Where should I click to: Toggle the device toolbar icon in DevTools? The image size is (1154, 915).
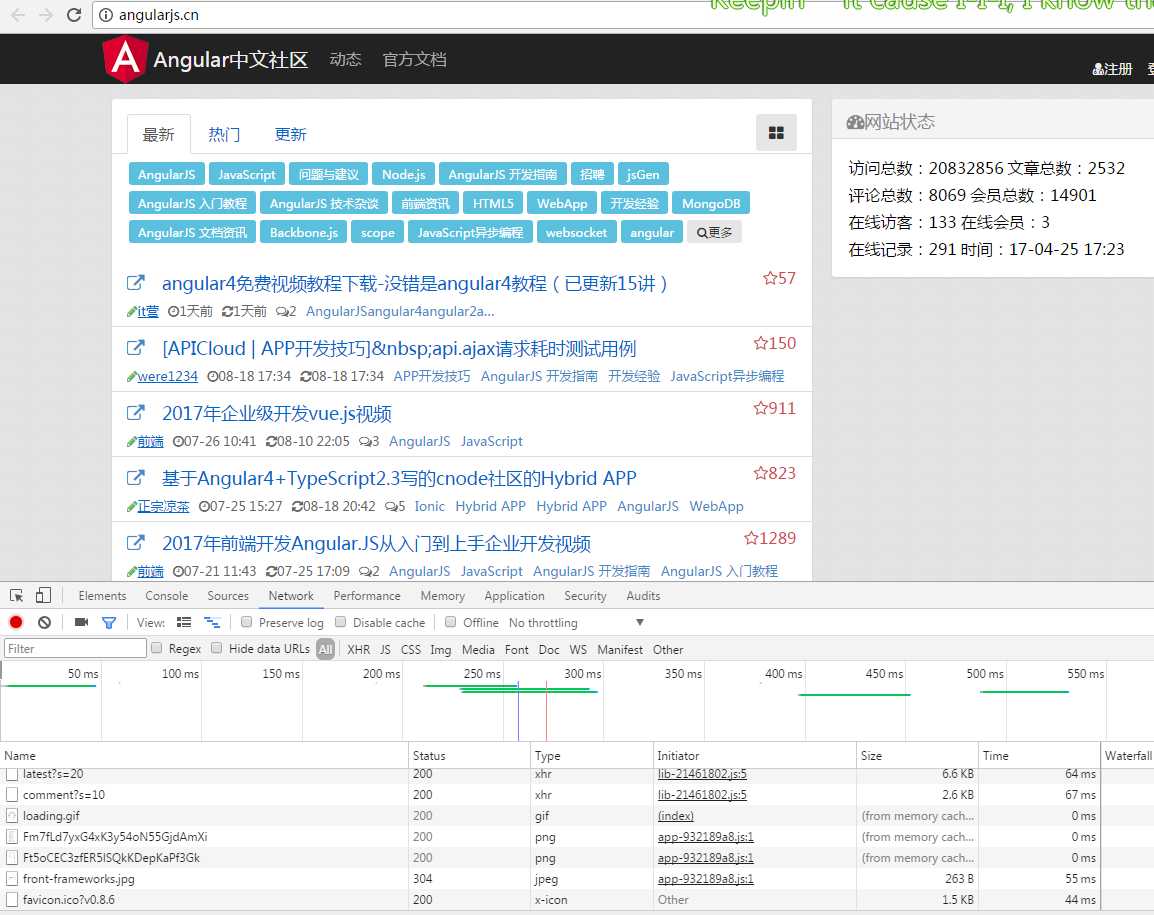click(x=43, y=596)
